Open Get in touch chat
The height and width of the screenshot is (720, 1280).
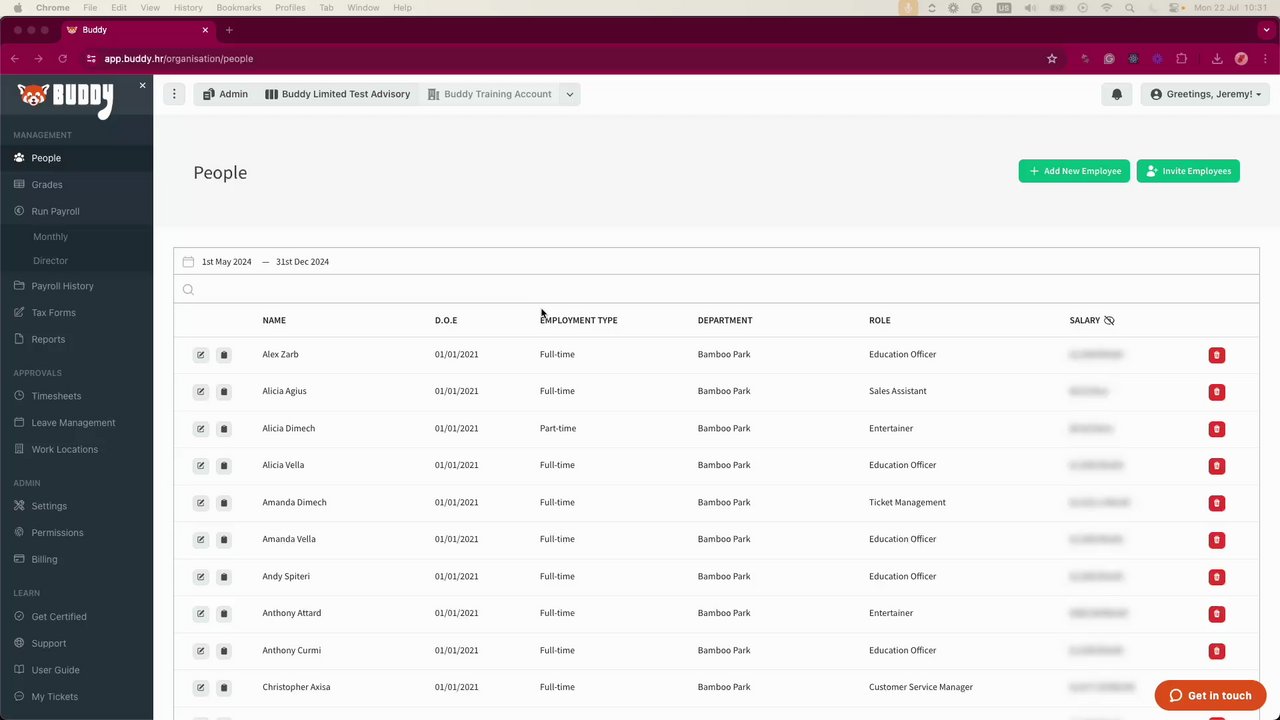(x=1210, y=696)
